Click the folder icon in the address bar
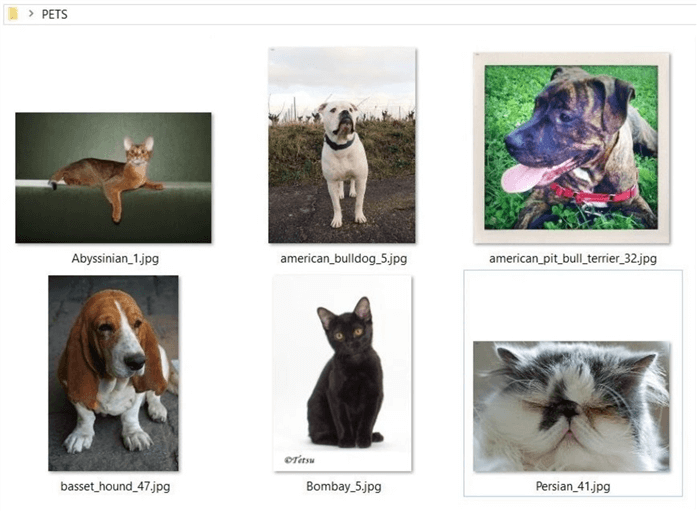 [x=13, y=14]
